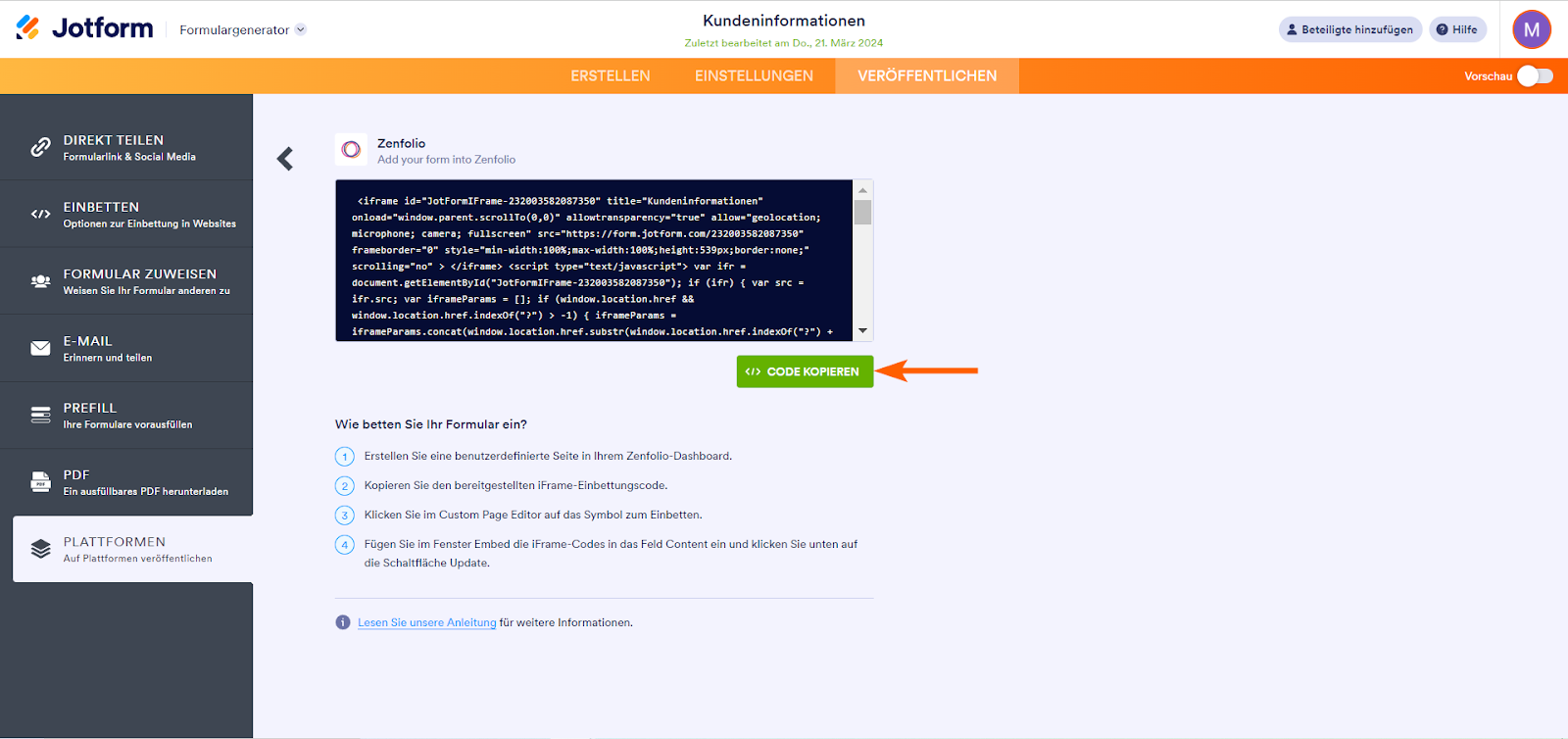Click inside the iframe embed code box

tap(594, 261)
